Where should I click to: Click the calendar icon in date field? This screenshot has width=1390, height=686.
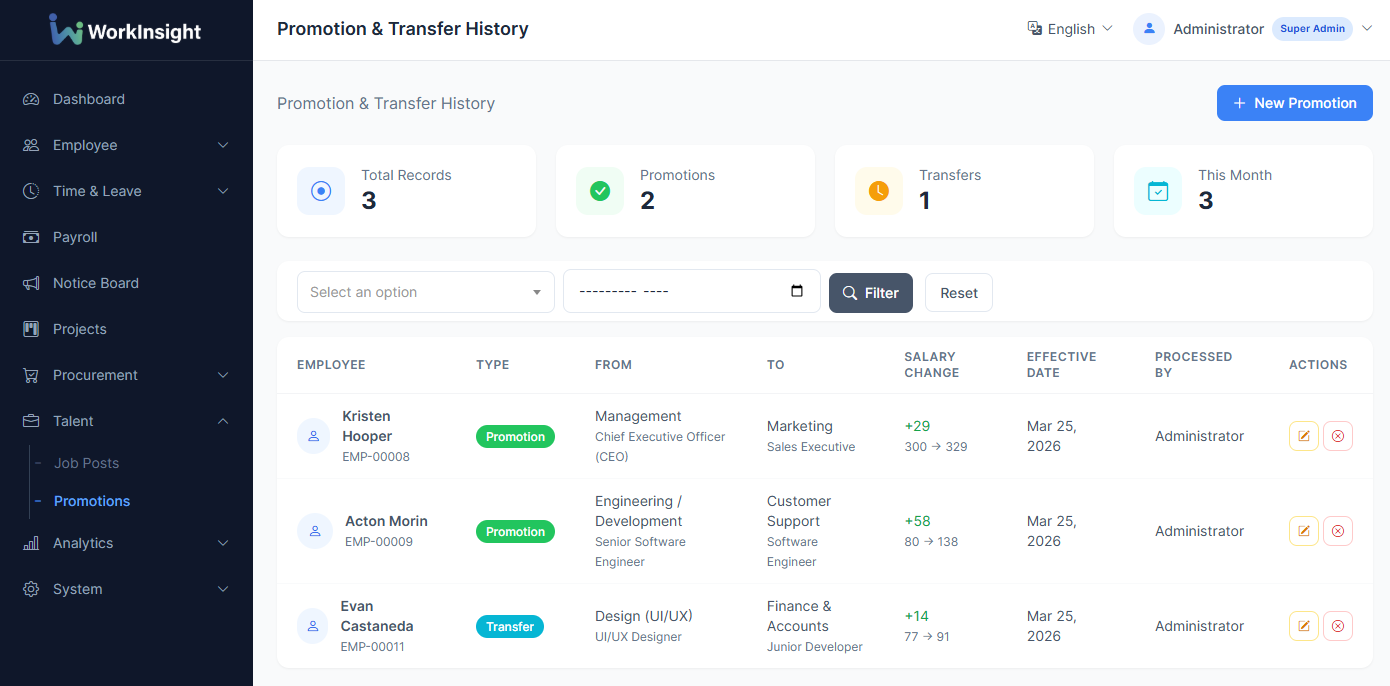[x=797, y=291]
